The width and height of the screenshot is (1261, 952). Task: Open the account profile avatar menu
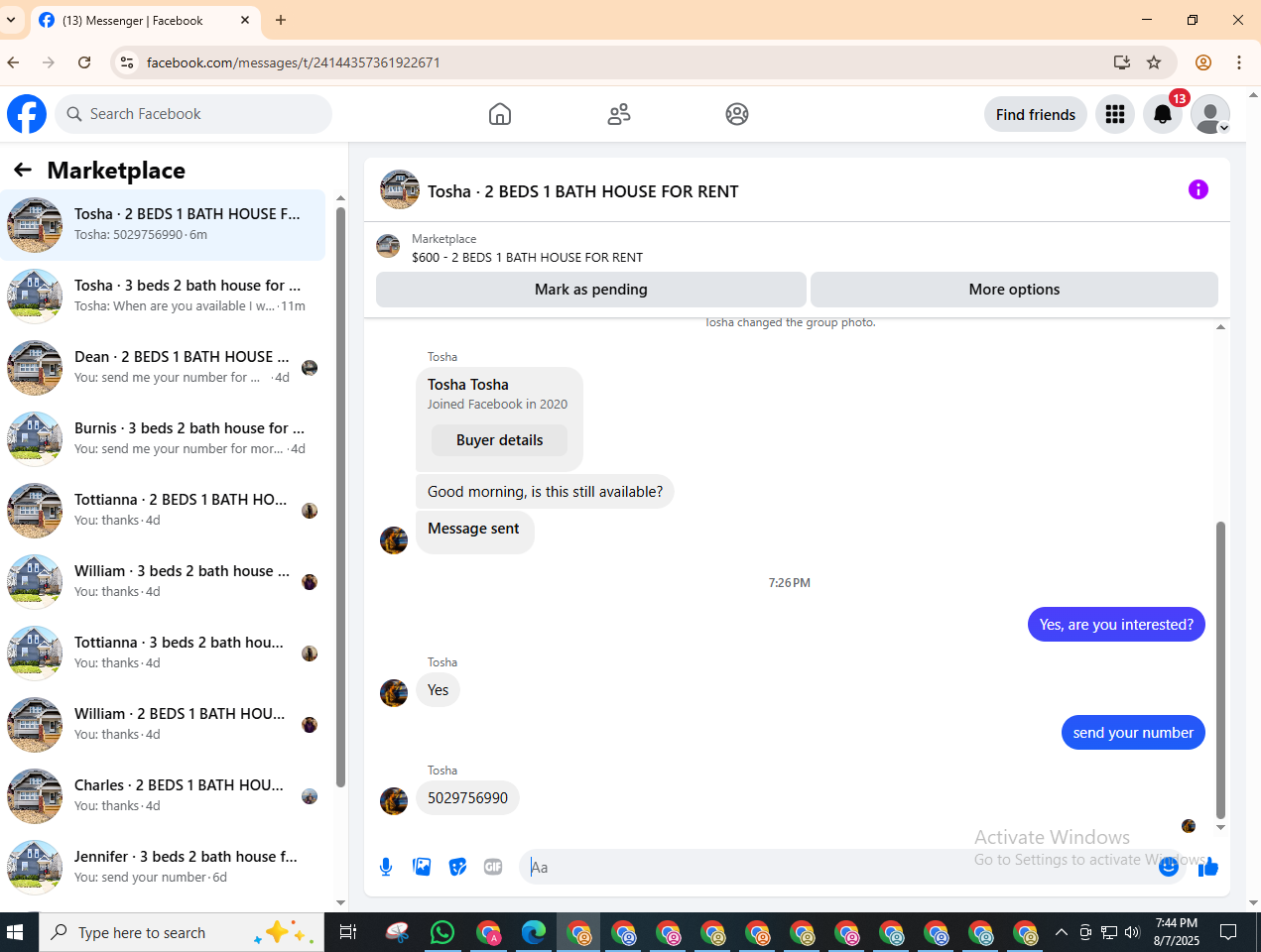point(1210,114)
